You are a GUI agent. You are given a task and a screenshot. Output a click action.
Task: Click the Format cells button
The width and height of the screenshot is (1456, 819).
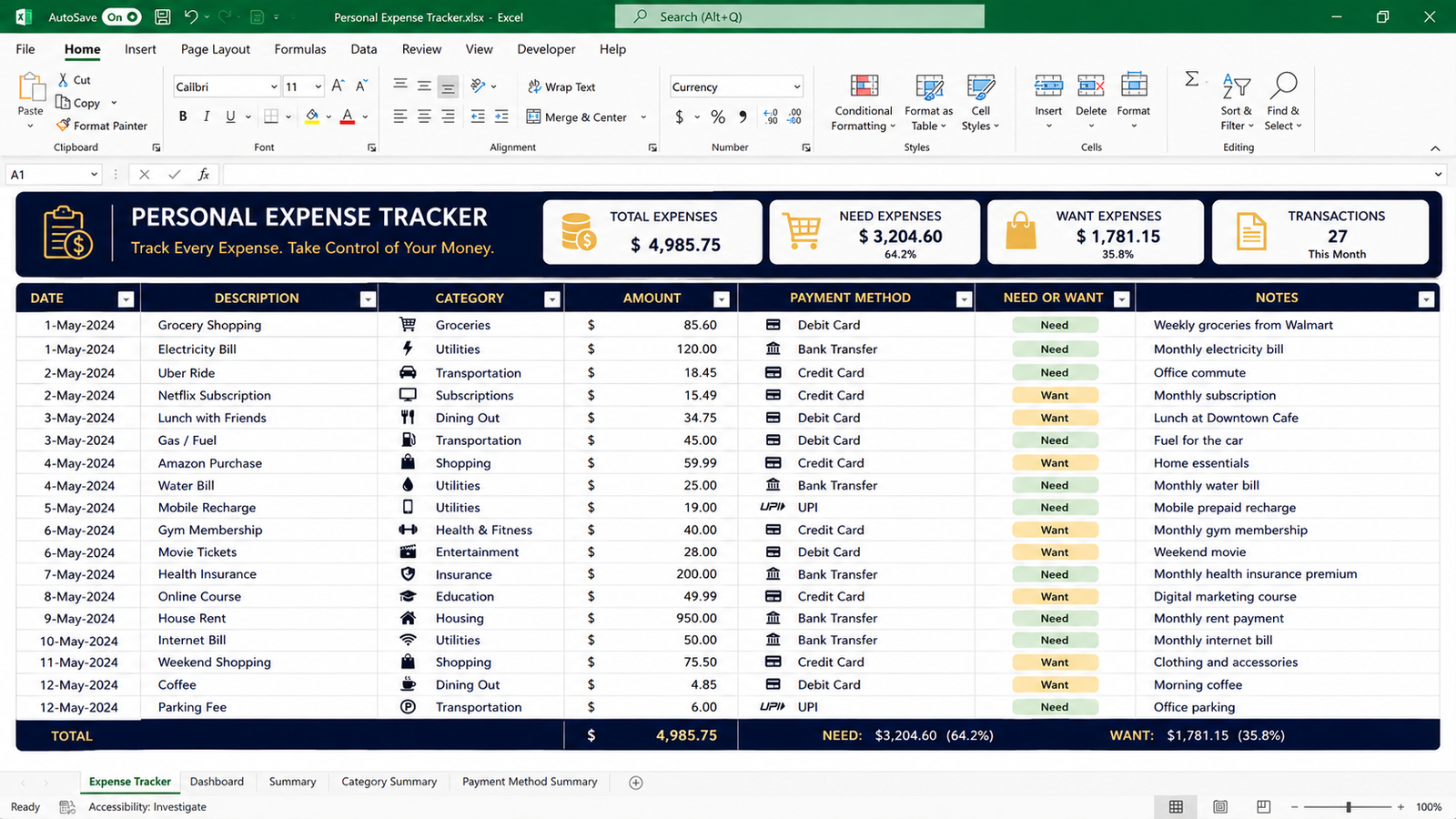[x=1134, y=98]
